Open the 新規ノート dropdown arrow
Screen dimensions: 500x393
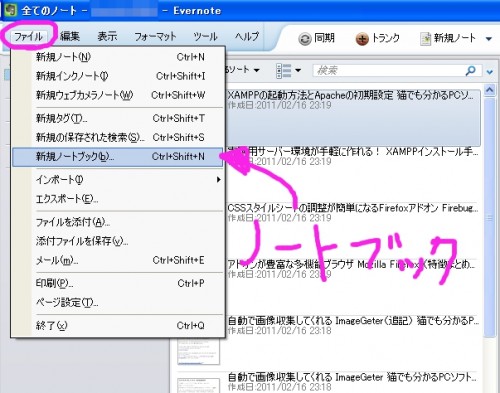pyautogui.click(x=489, y=39)
